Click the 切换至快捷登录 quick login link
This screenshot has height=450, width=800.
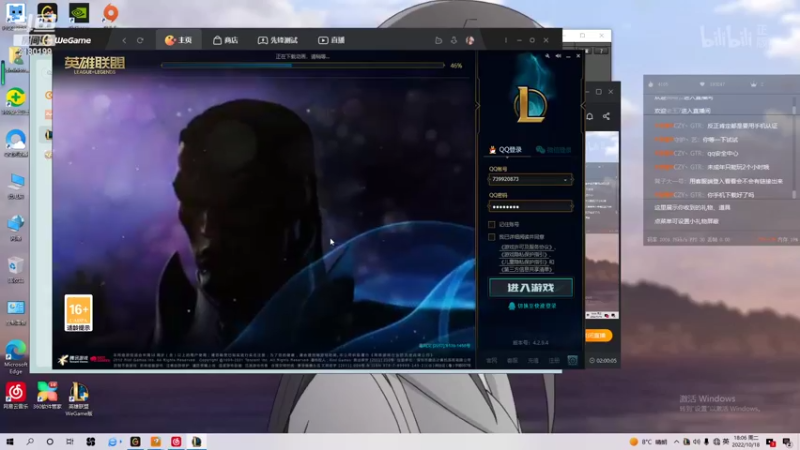coord(532,306)
